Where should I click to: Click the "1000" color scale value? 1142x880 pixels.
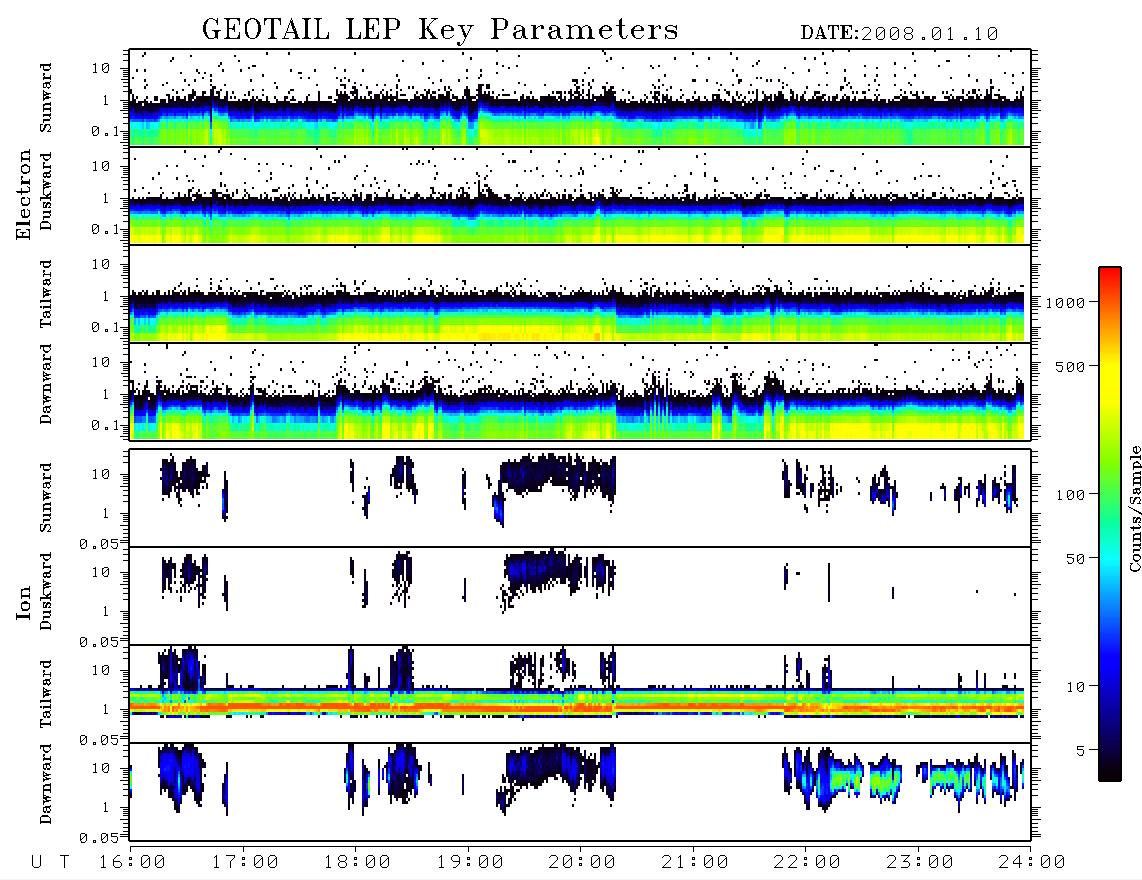coord(1066,303)
